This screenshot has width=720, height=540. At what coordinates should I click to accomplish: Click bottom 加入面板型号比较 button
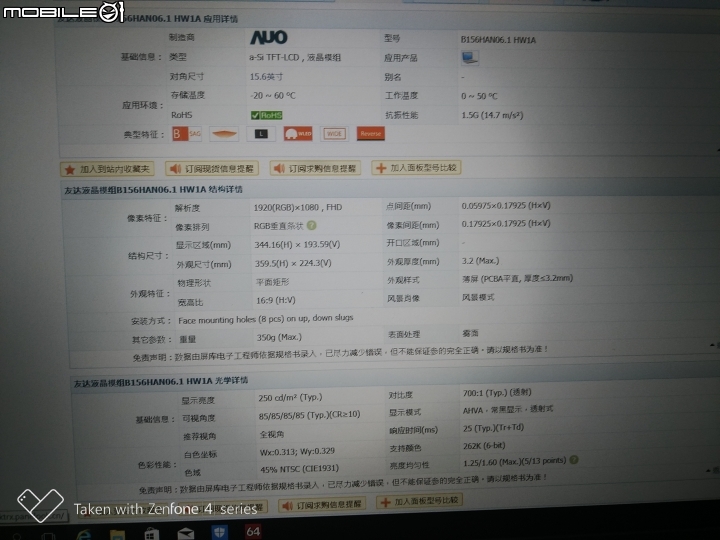[x=420, y=501]
